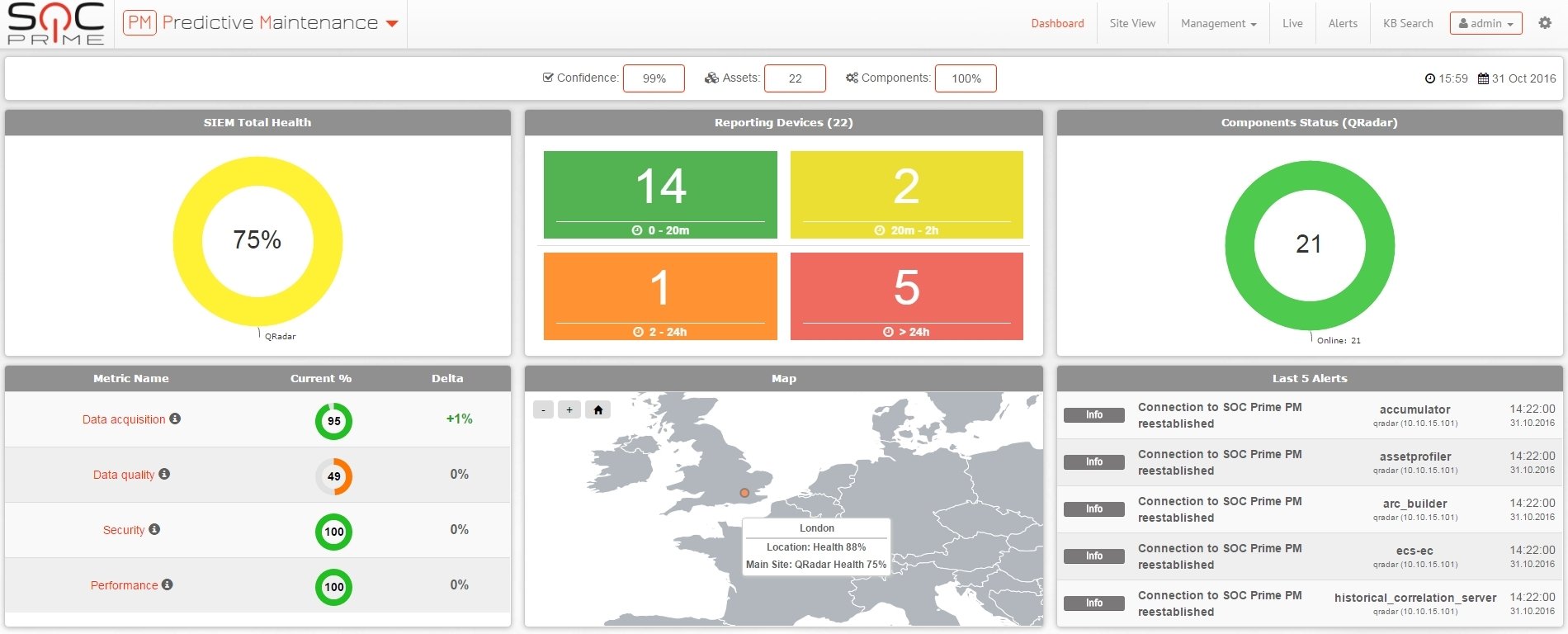Click the Info badge for arc_builder alert

point(1094,509)
